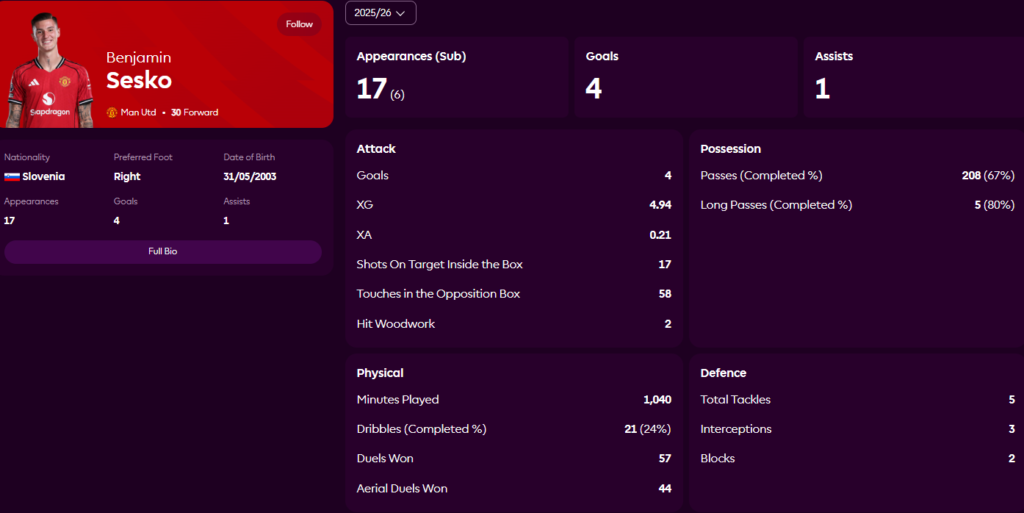
Task: Click the Aerial Duels Won row
Action: [x=513, y=489]
